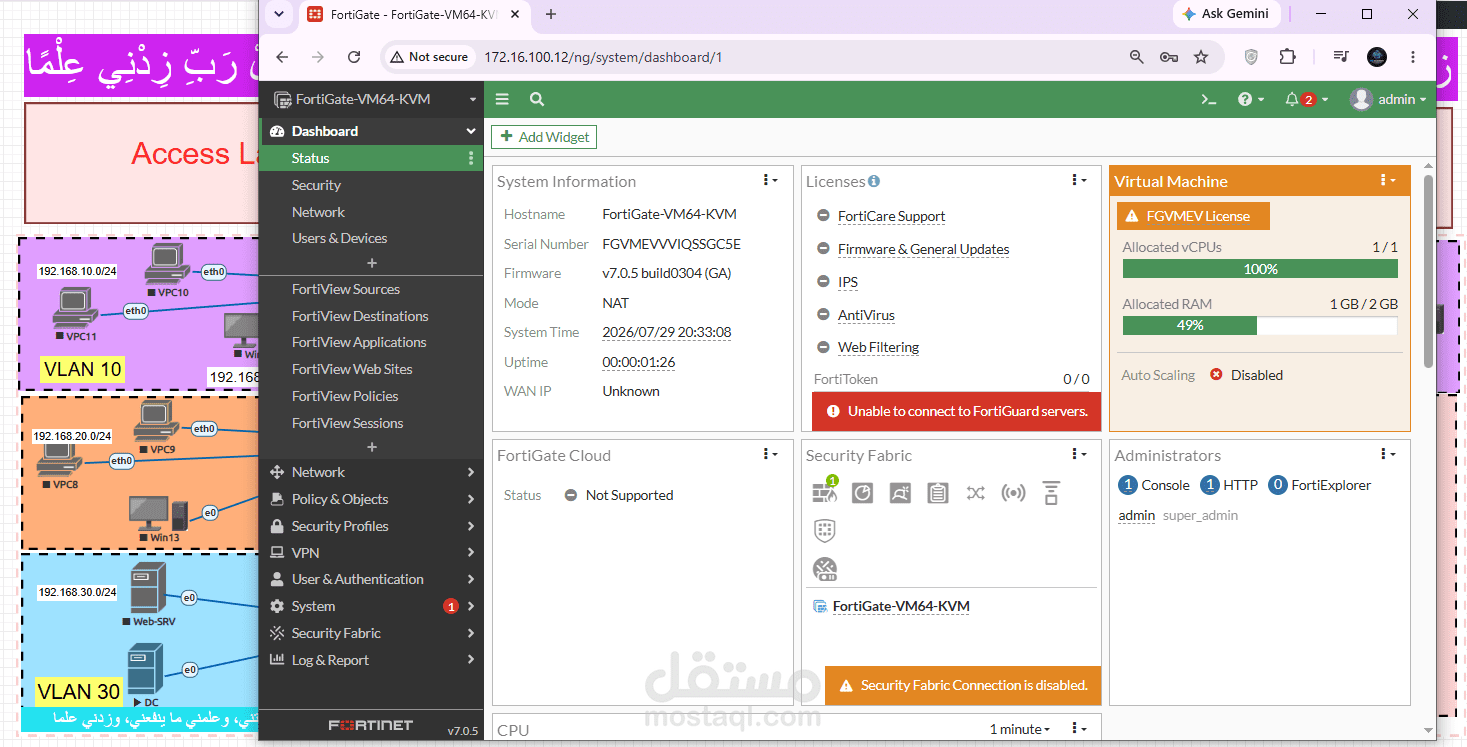Click the round disabled-connector icon in Security Fabric

pos(825,569)
